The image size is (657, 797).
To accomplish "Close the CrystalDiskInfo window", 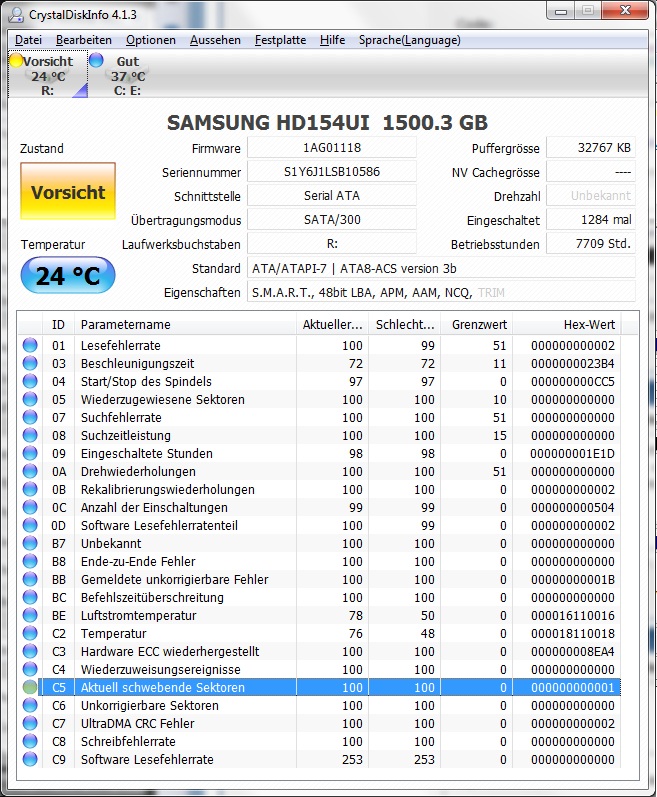I will (x=625, y=11).
